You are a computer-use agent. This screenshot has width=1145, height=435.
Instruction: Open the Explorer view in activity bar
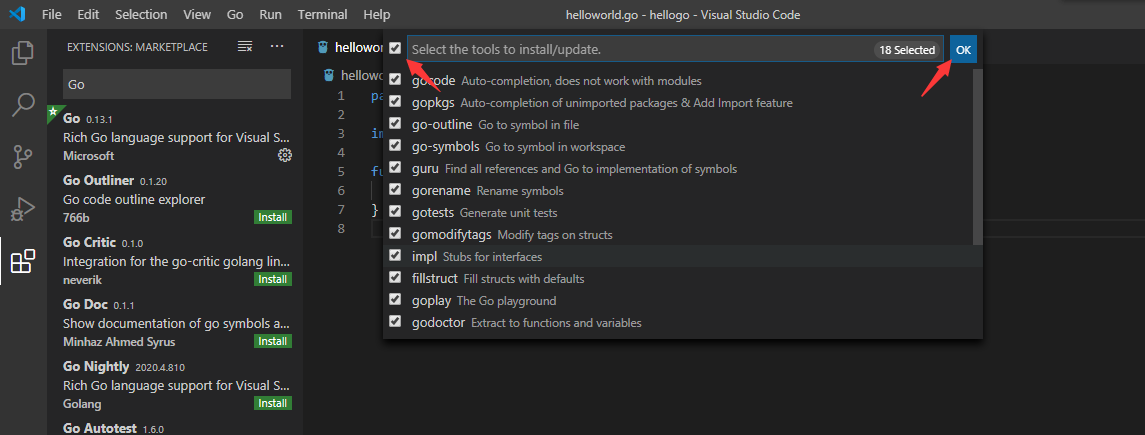tap(23, 54)
